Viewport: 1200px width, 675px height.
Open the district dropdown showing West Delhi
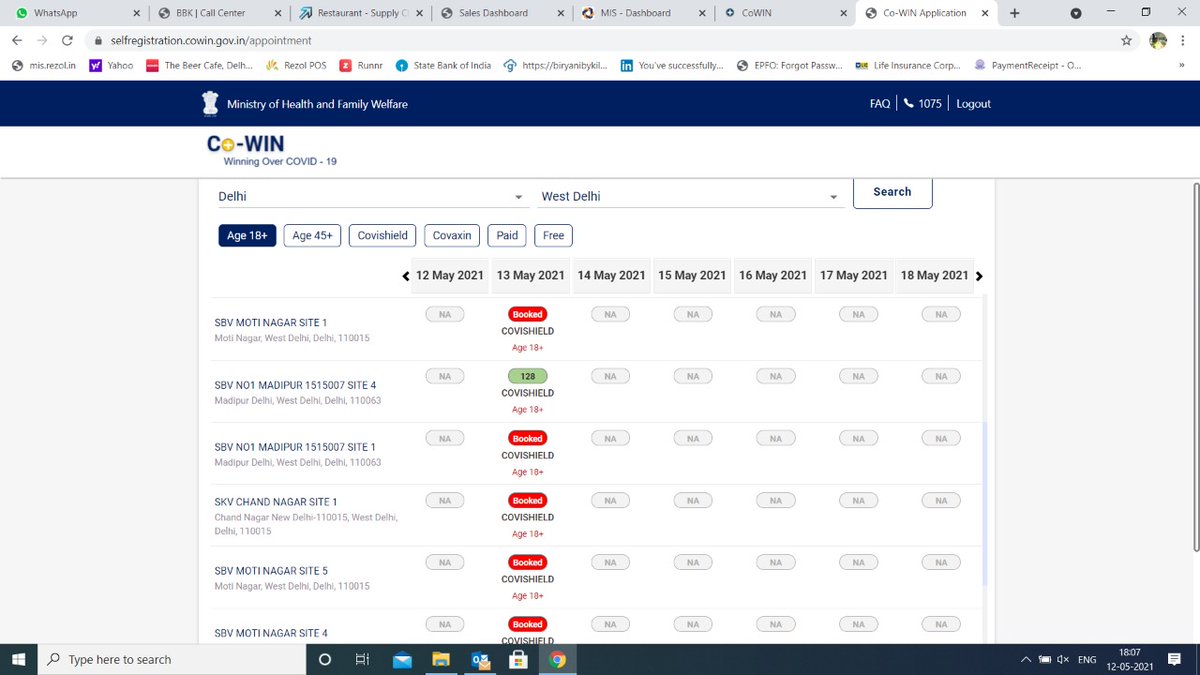[690, 197]
